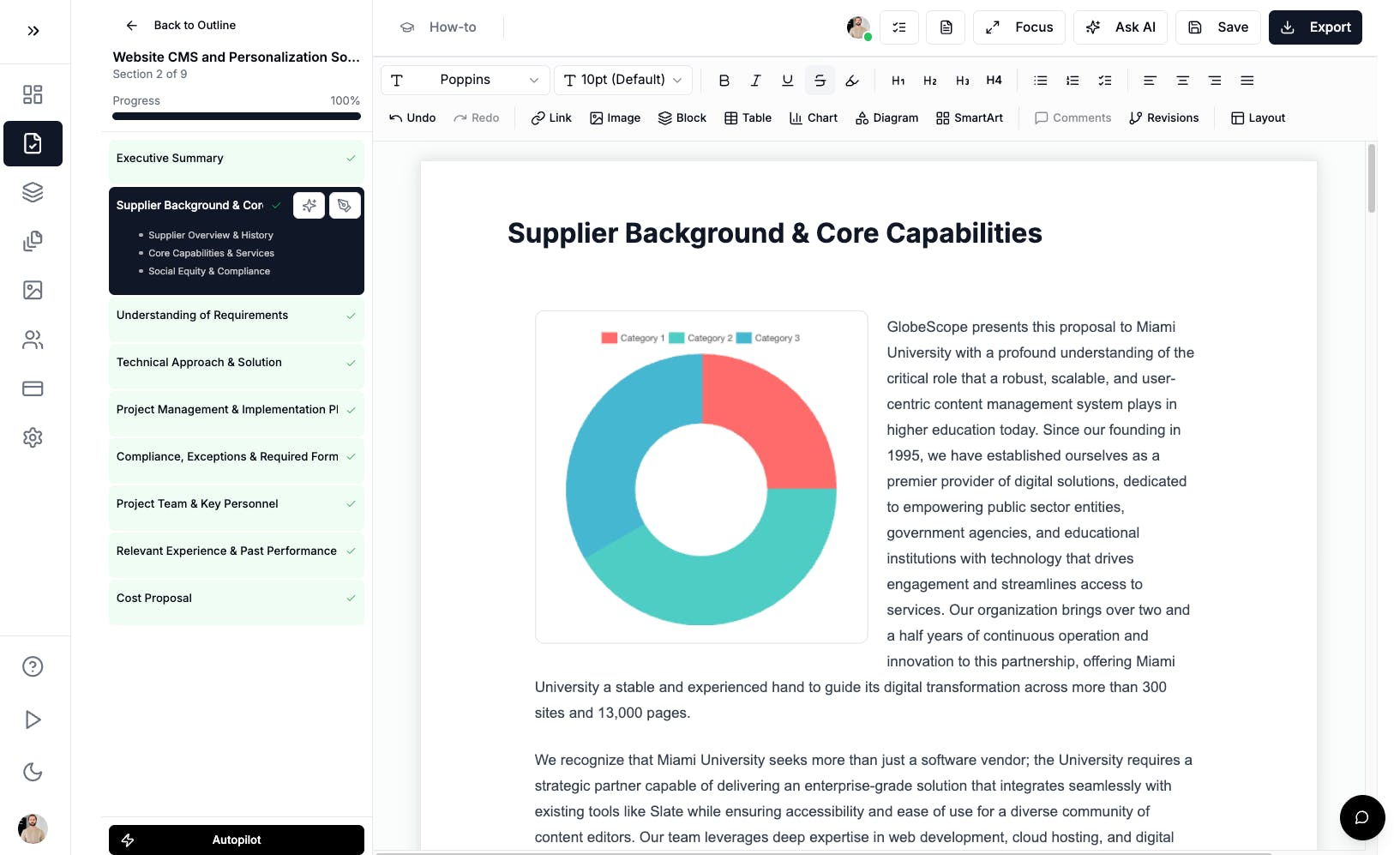Open the Cost Proposal section

click(x=236, y=599)
